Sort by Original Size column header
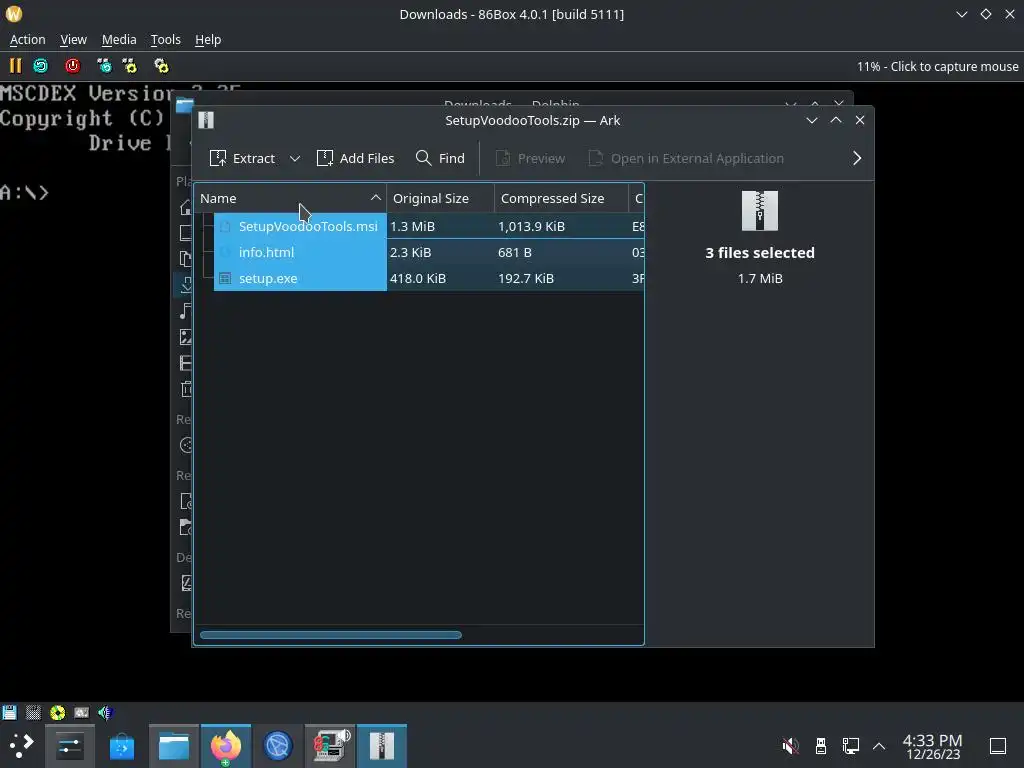Viewport: 1024px width, 768px height. 440,199
